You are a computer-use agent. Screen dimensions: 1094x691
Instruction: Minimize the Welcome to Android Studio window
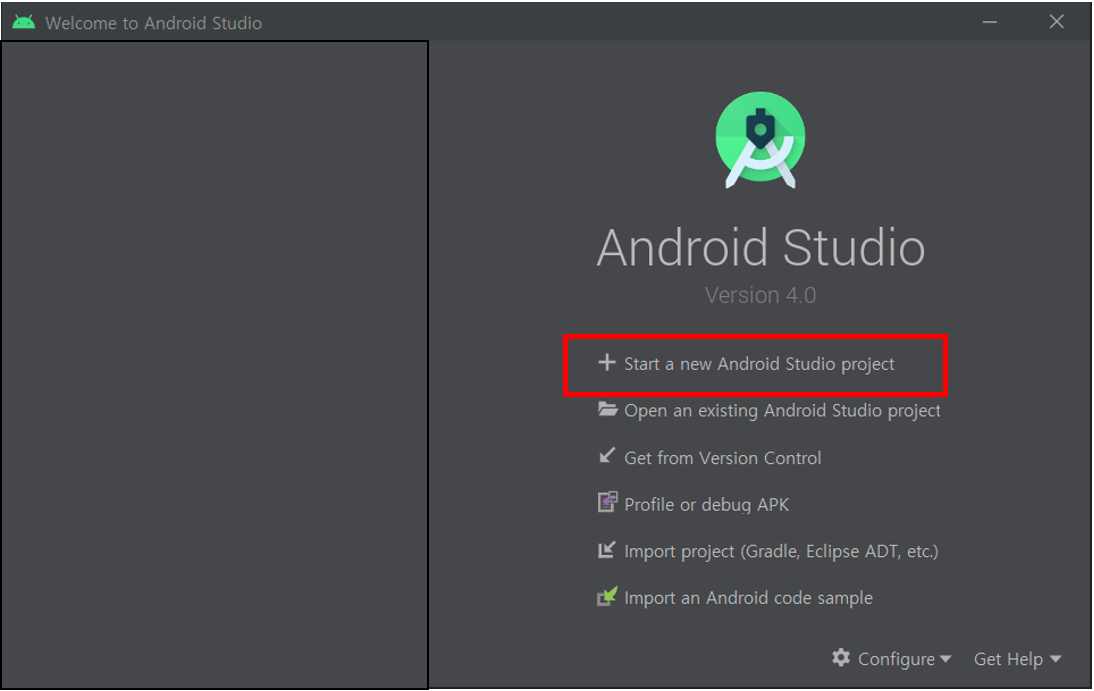pos(989,22)
